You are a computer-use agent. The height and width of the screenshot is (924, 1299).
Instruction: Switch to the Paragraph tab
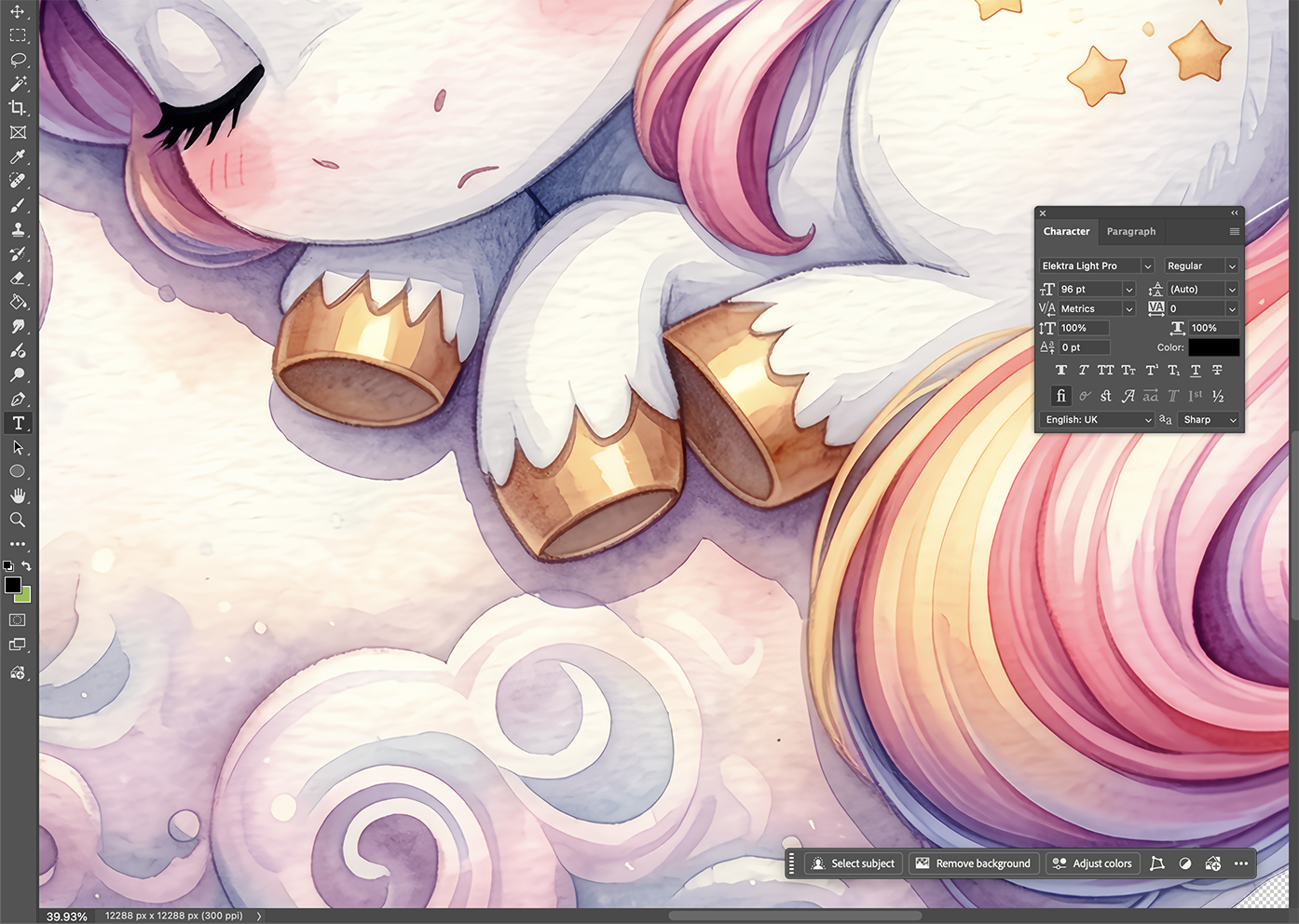pyautogui.click(x=1131, y=231)
